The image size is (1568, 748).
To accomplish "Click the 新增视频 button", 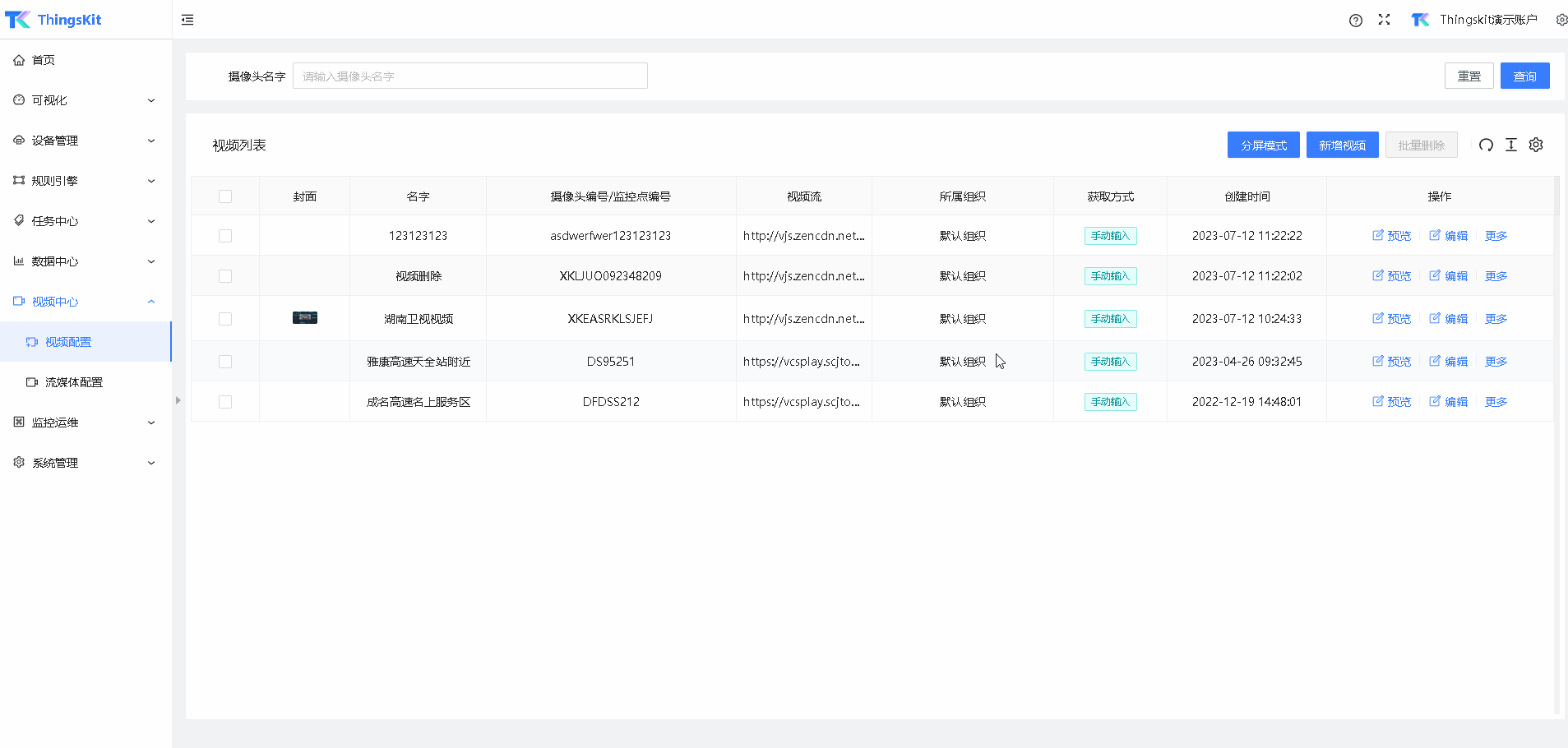I will (1342, 145).
